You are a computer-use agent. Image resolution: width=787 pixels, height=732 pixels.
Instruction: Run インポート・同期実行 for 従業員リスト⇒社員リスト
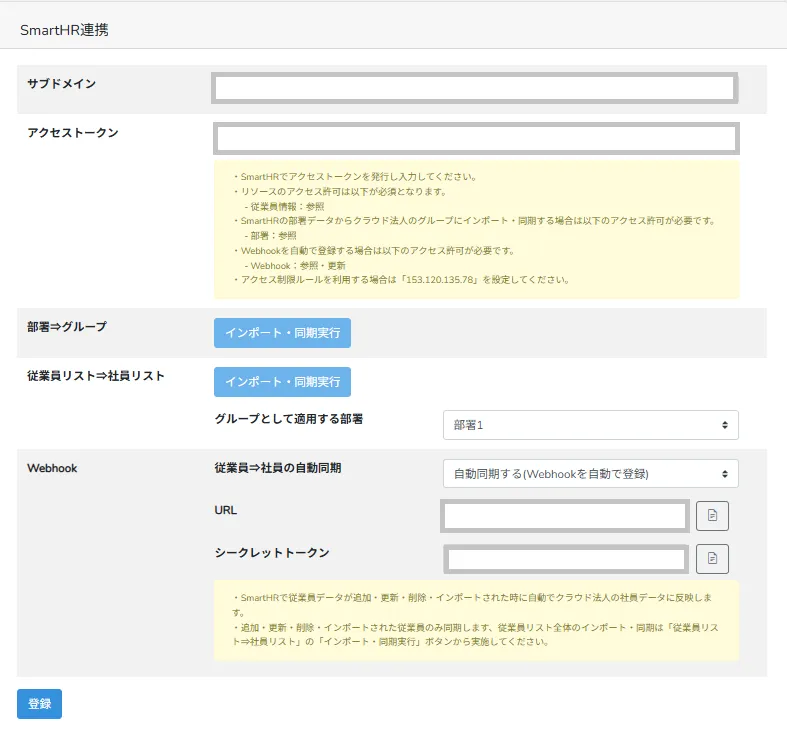282,382
